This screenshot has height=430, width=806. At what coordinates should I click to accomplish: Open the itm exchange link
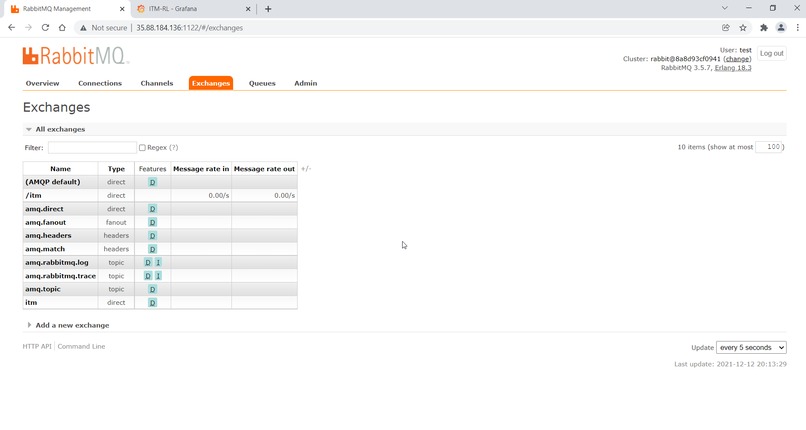(x=31, y=303)
